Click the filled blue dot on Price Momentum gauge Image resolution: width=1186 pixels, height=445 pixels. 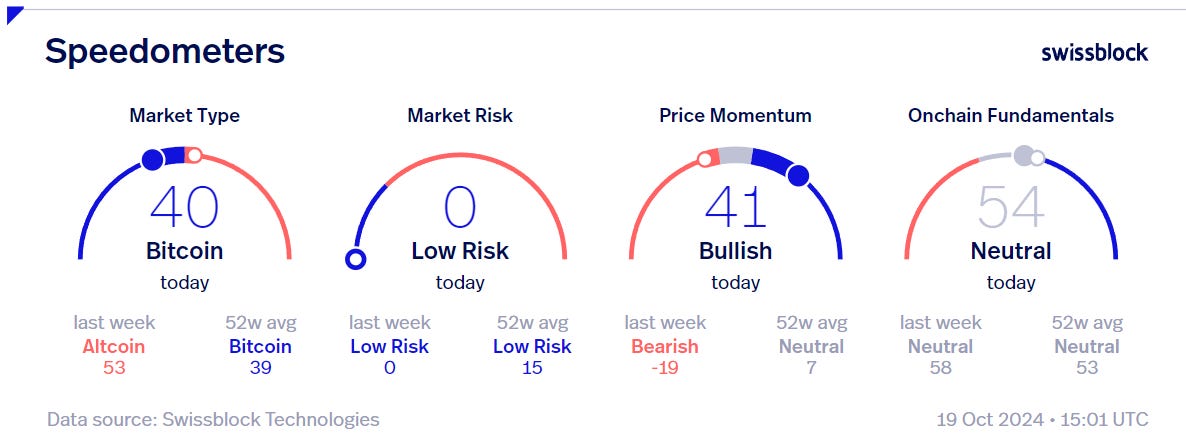pyautogui.click(x=798, y=176)
